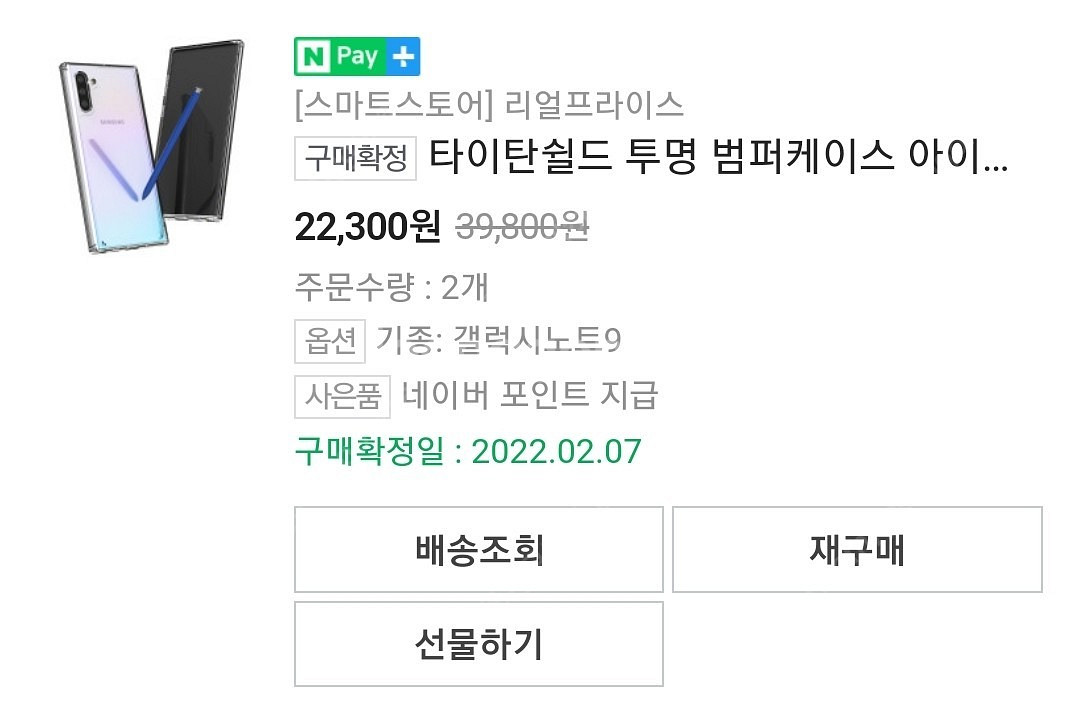
Task: Select the 구매확정 status badge
Action: 356,159
